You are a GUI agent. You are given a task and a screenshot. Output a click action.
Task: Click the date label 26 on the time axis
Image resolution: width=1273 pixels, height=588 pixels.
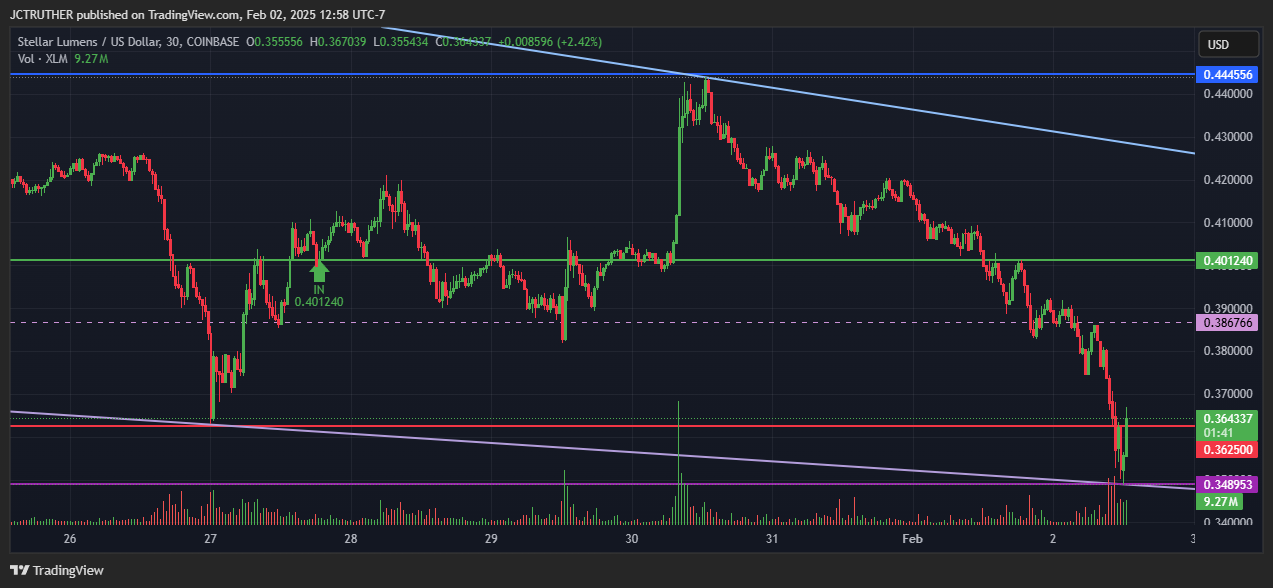69,539
